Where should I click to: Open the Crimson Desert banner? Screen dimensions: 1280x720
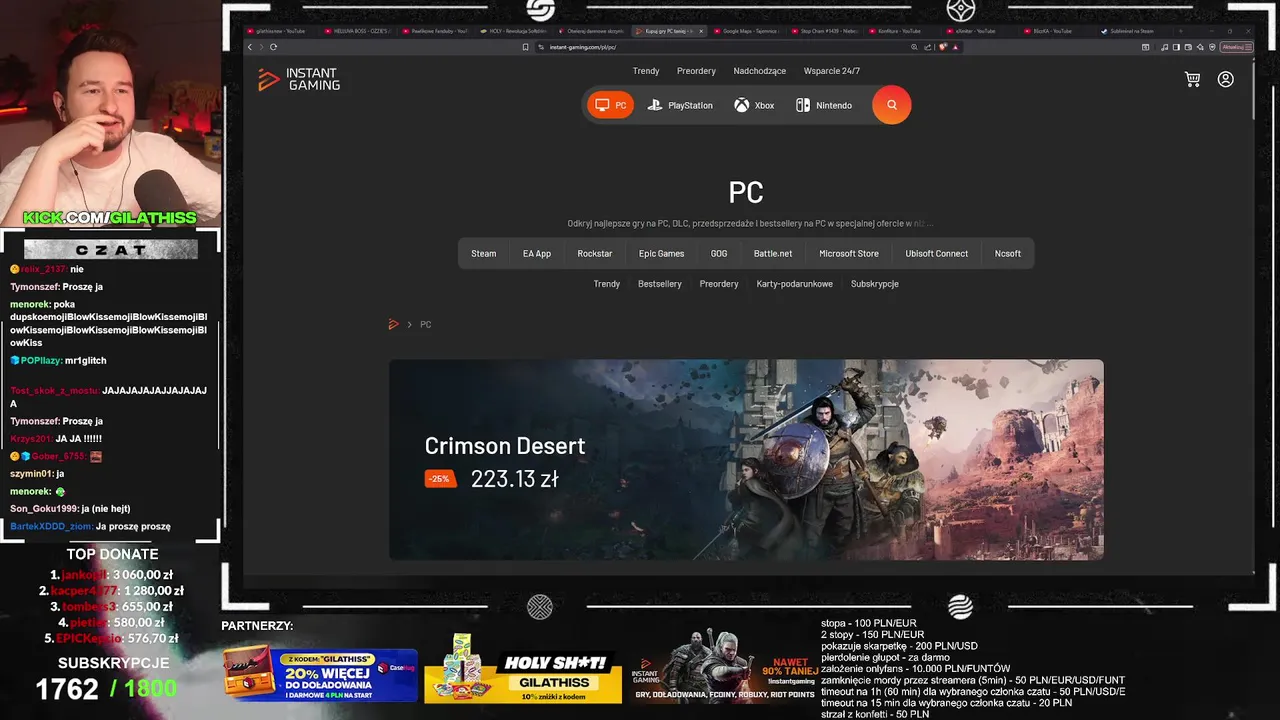click(x=746, y=460)
